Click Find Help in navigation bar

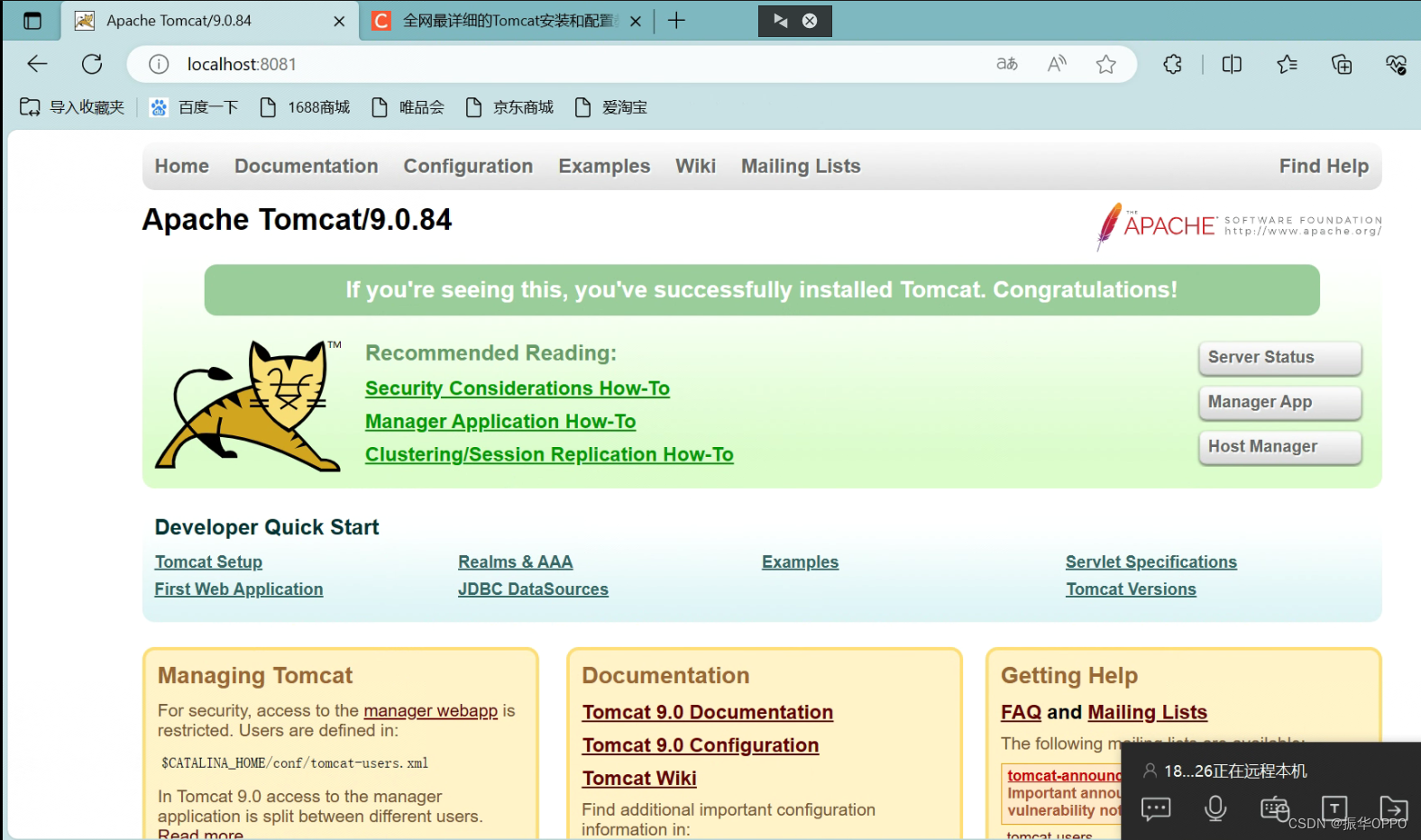click(1324, 166)
